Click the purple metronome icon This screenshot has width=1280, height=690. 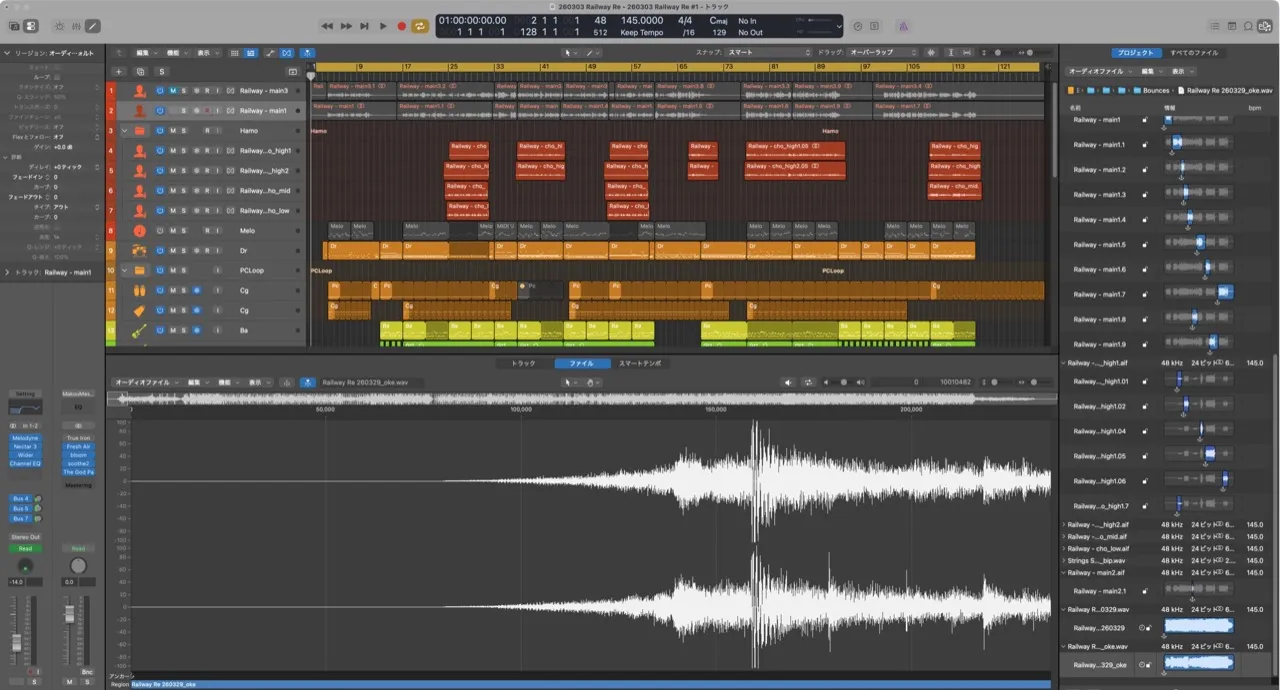tap(903, 26)
